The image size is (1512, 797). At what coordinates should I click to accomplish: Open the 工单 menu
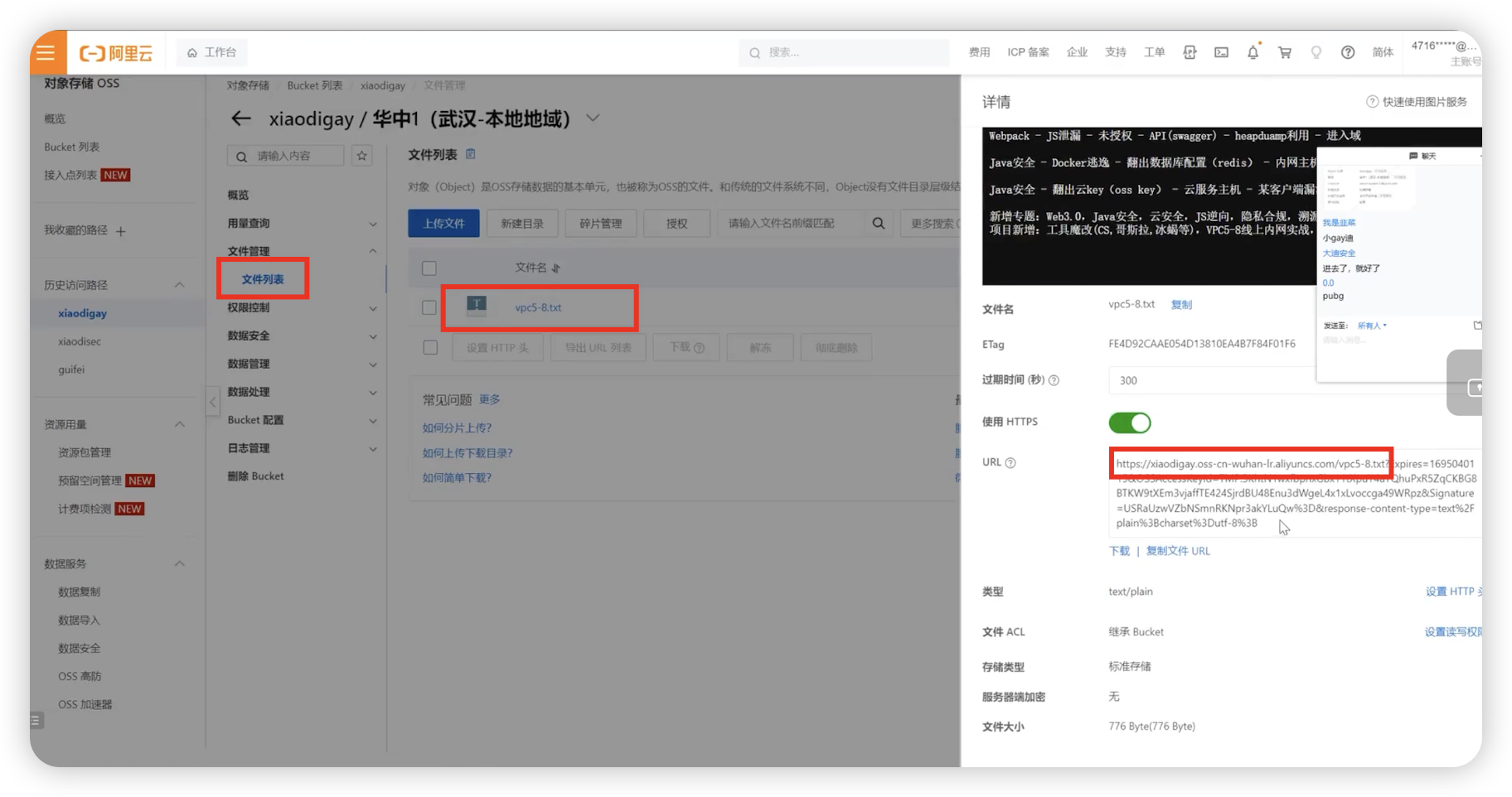tap(1154, 52)
